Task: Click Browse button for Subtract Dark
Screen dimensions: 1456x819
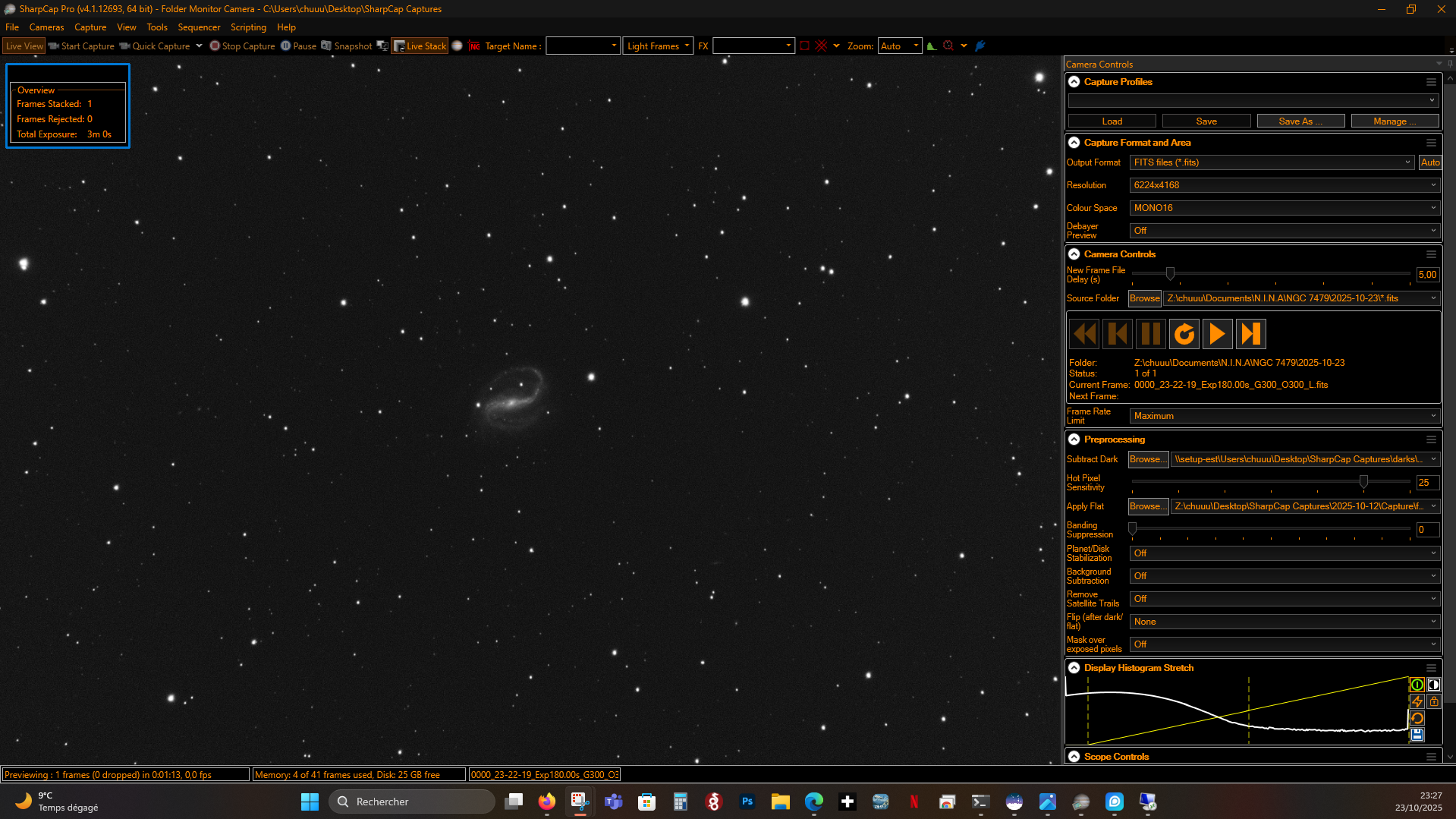Action: click(x=1148, y=459)
